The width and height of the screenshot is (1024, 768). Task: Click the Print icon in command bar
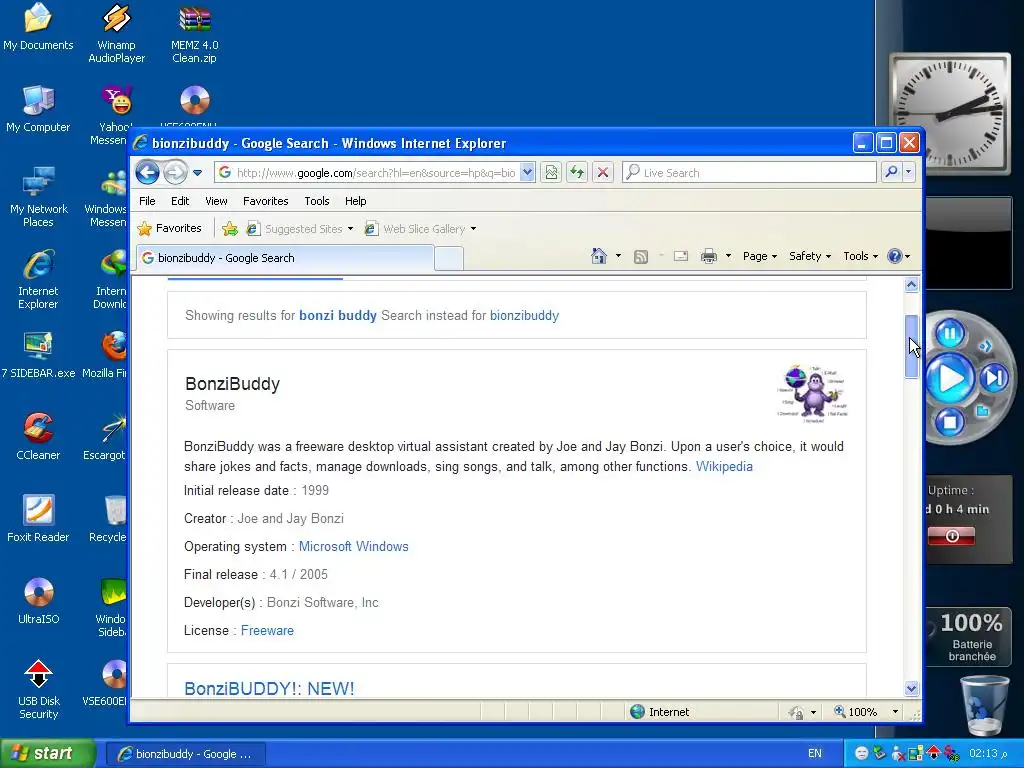(709, 257)
